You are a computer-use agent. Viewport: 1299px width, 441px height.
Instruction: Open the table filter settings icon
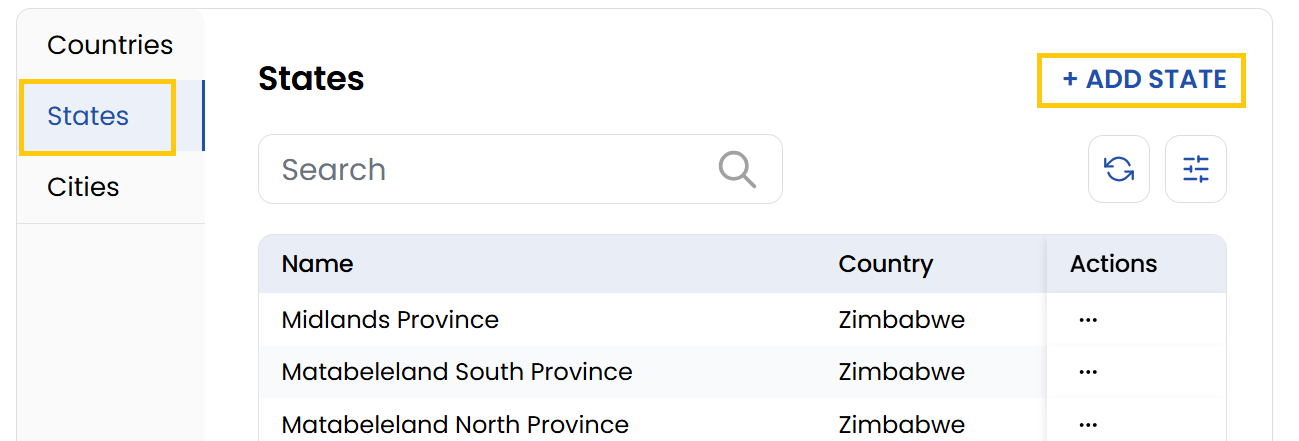click(x=1196, y=169)
